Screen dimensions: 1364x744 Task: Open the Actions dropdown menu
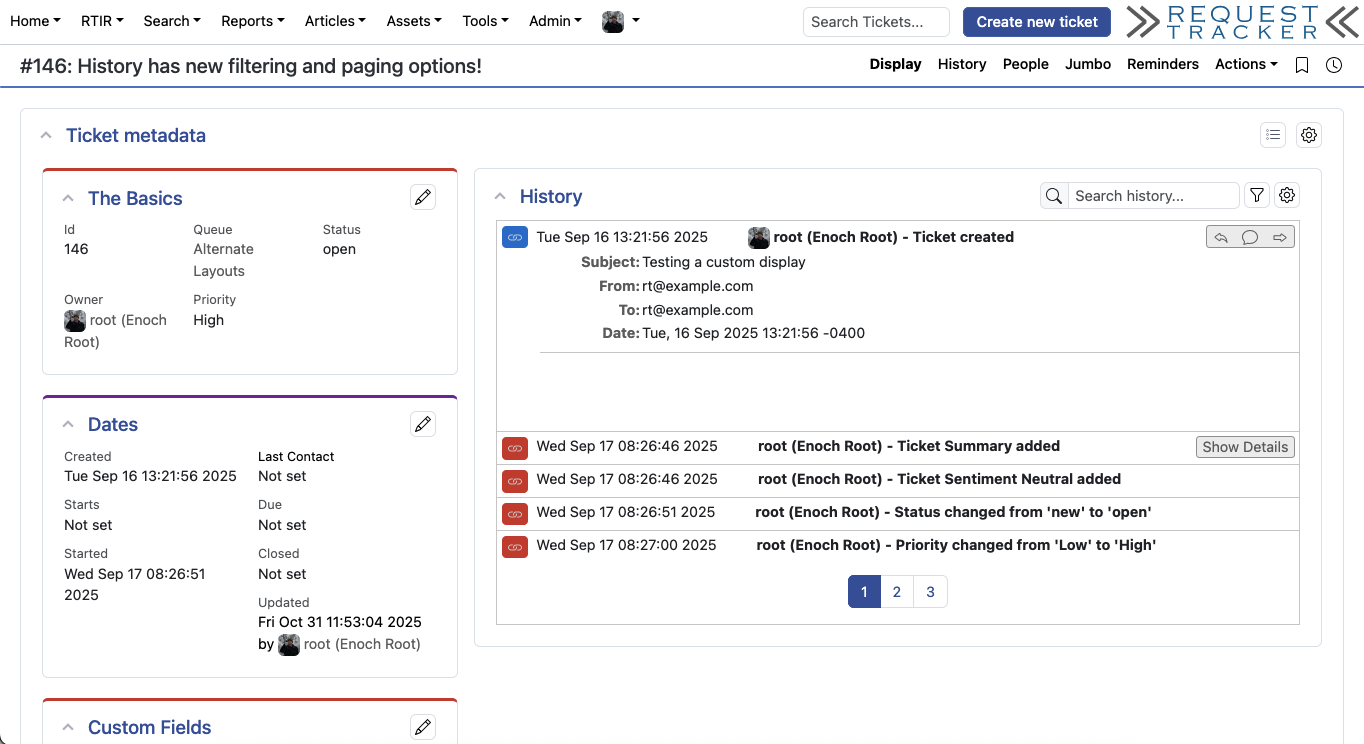(x=1246, y=64)
